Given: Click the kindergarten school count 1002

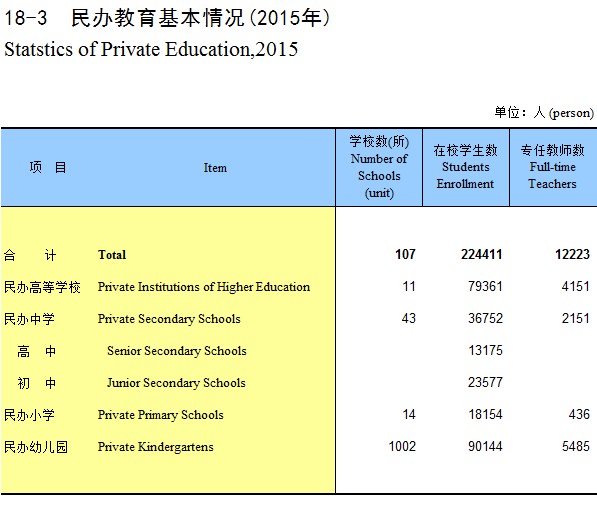Looking at the screenshot, I should click(x=402, y=446).
